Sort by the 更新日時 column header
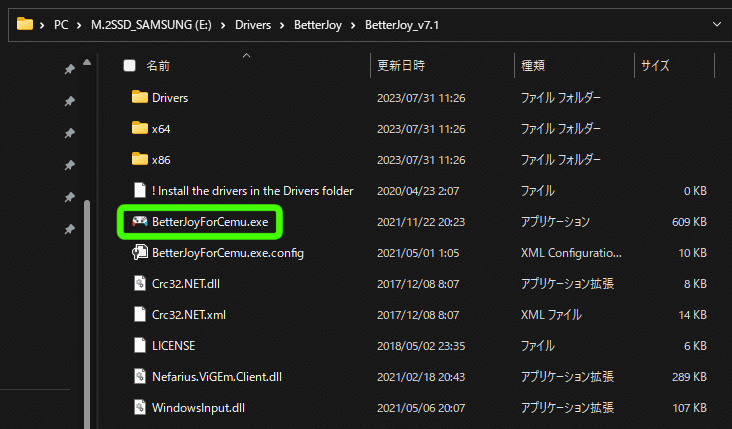Image resolution: width=732 pixels, height=429 pixels. [x=401, y=65]
